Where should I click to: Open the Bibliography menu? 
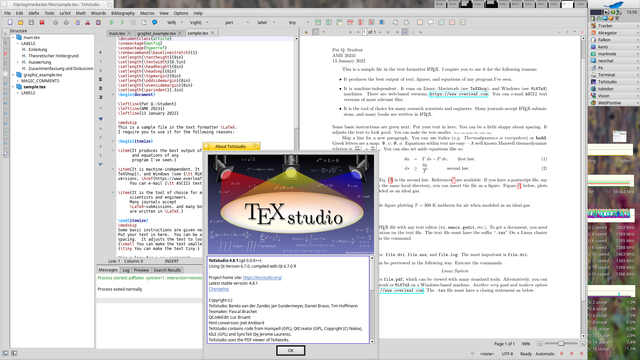click(x=123, y=13)
